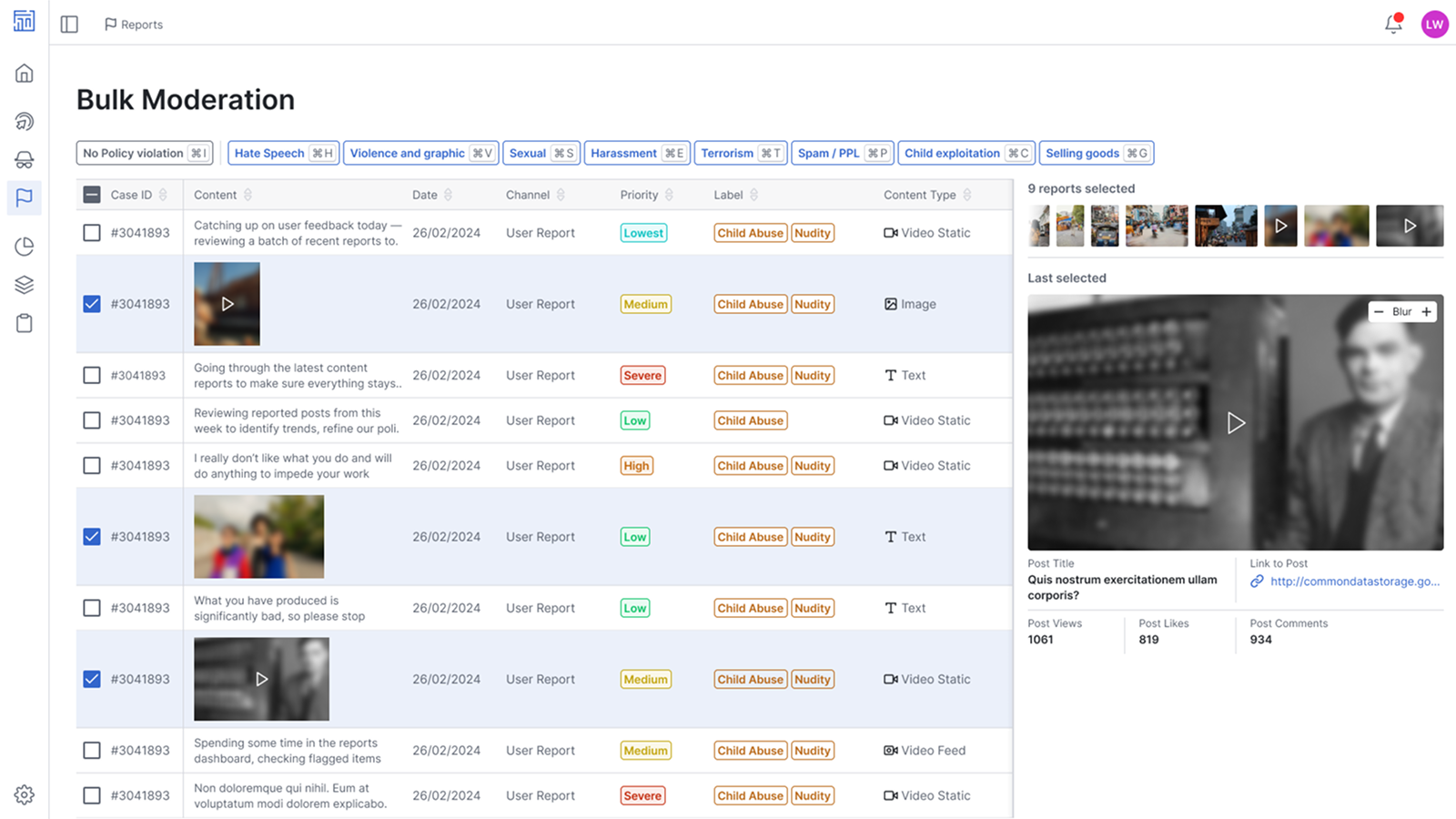Select the Terrorism policy label
The height and width of the screenshot is (819, 1456).
[740, 153]
